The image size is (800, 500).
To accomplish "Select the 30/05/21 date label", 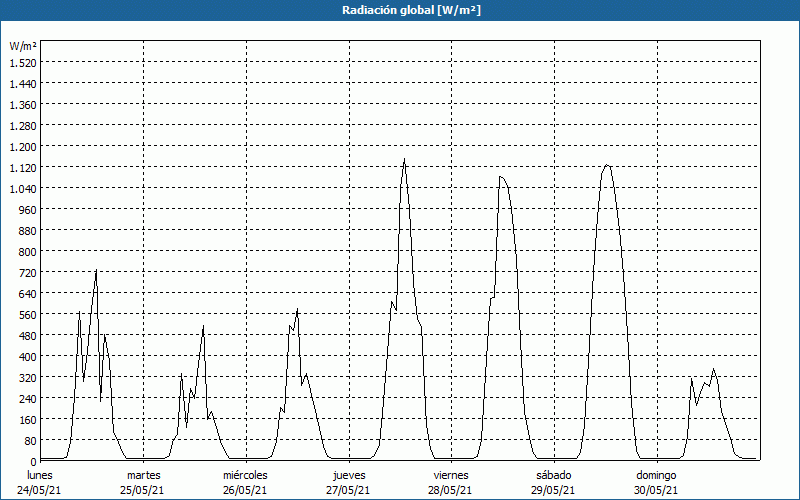I will point(656,490).
